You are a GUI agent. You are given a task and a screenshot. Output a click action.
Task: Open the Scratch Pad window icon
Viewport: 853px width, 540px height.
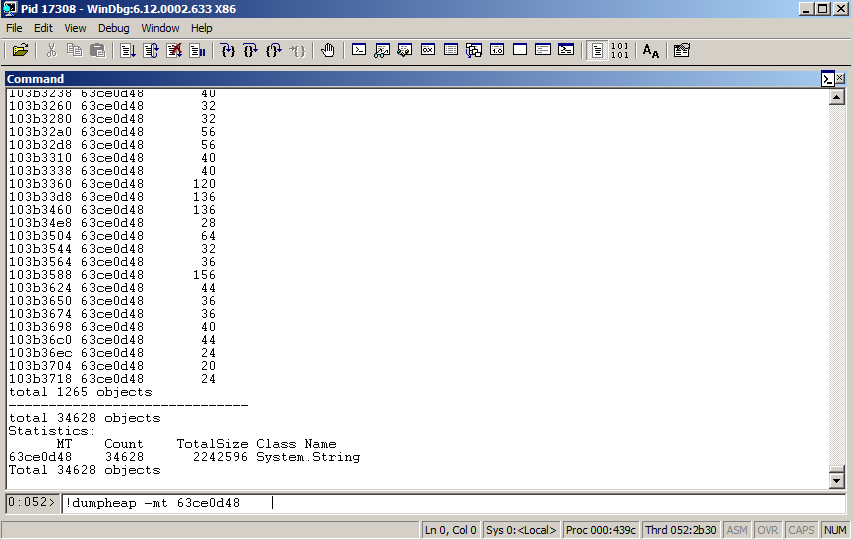tap(520, 50)
